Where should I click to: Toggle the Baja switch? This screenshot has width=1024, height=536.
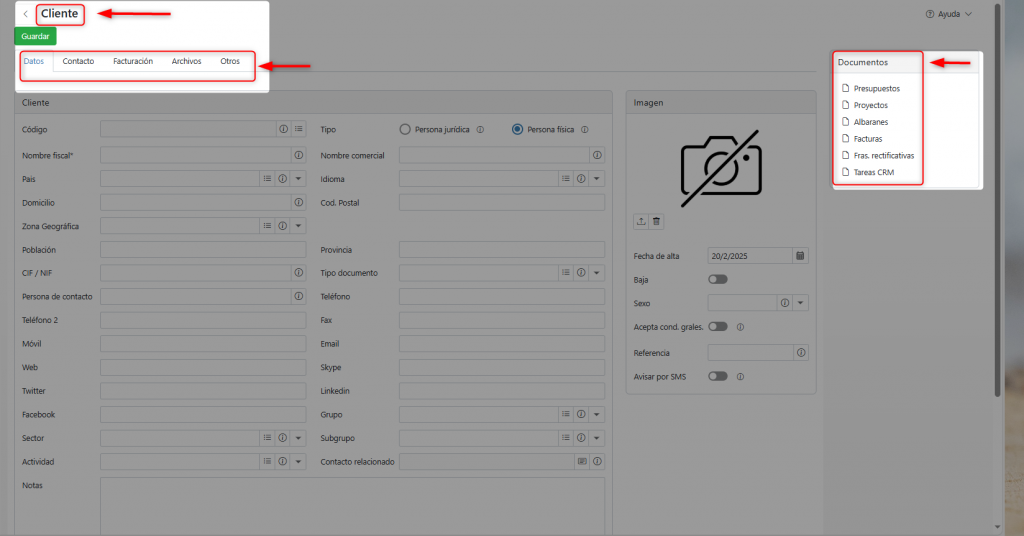pos(717,279)
